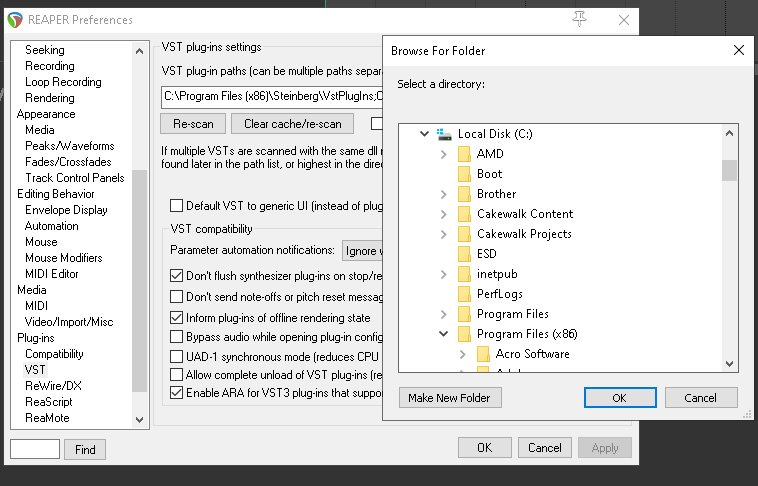Click the AMD folder icon
The image size is (758, 486).
tap(464, 154)
